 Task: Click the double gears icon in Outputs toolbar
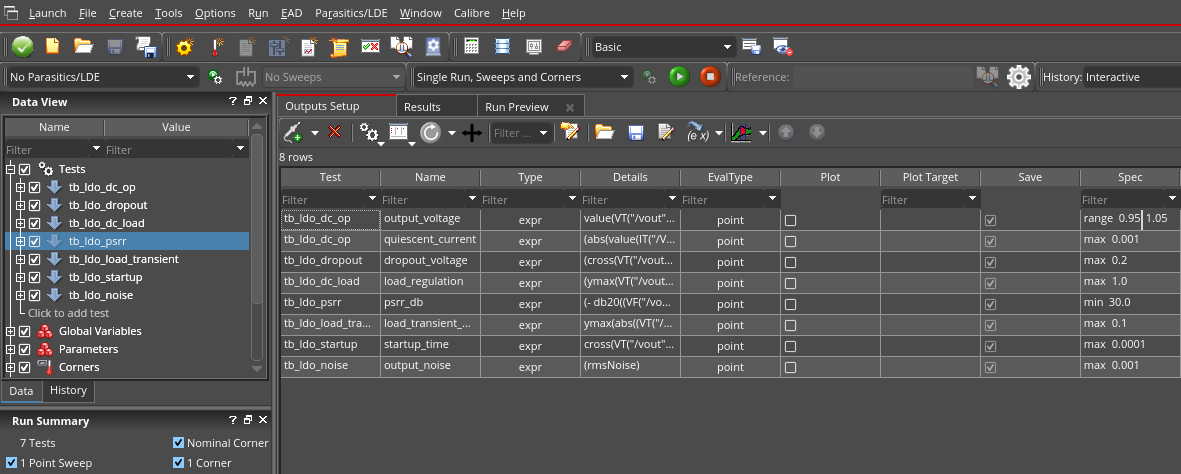click(x=369, y=133)
